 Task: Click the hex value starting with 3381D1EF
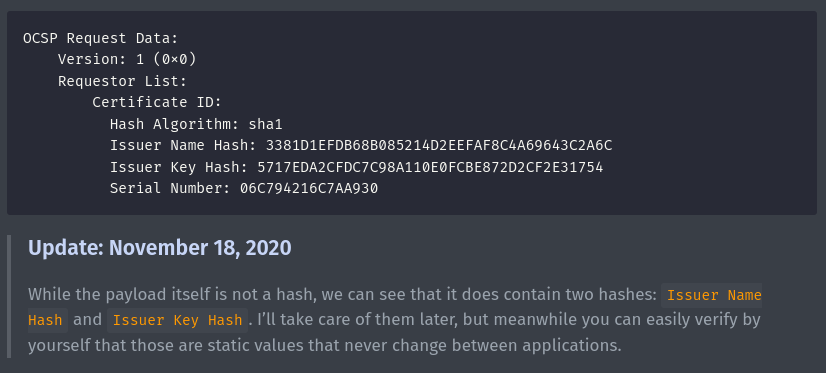[x=439, y=145]
